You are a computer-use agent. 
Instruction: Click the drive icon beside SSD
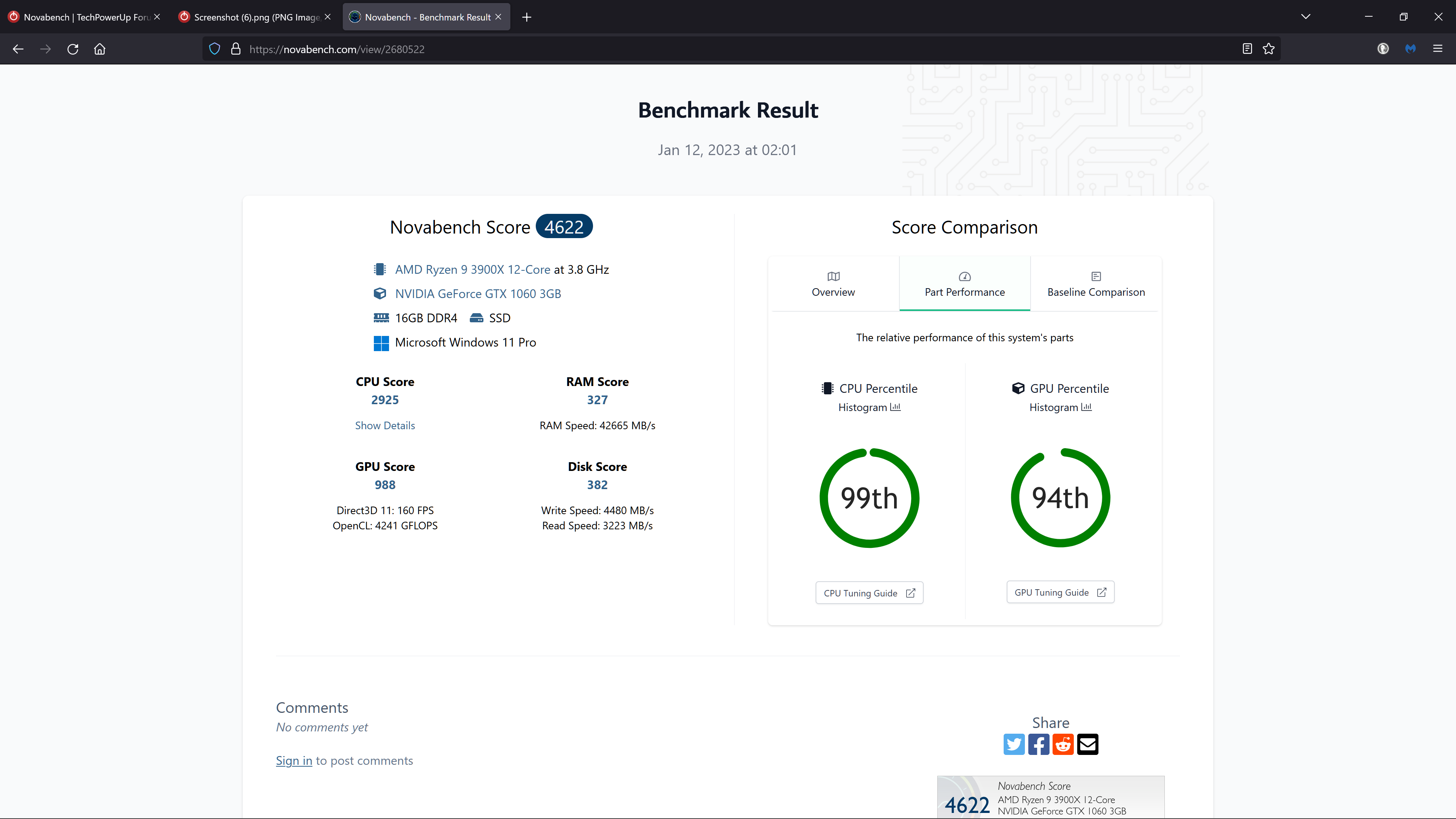pyautogui.click(x=477, y=318)
